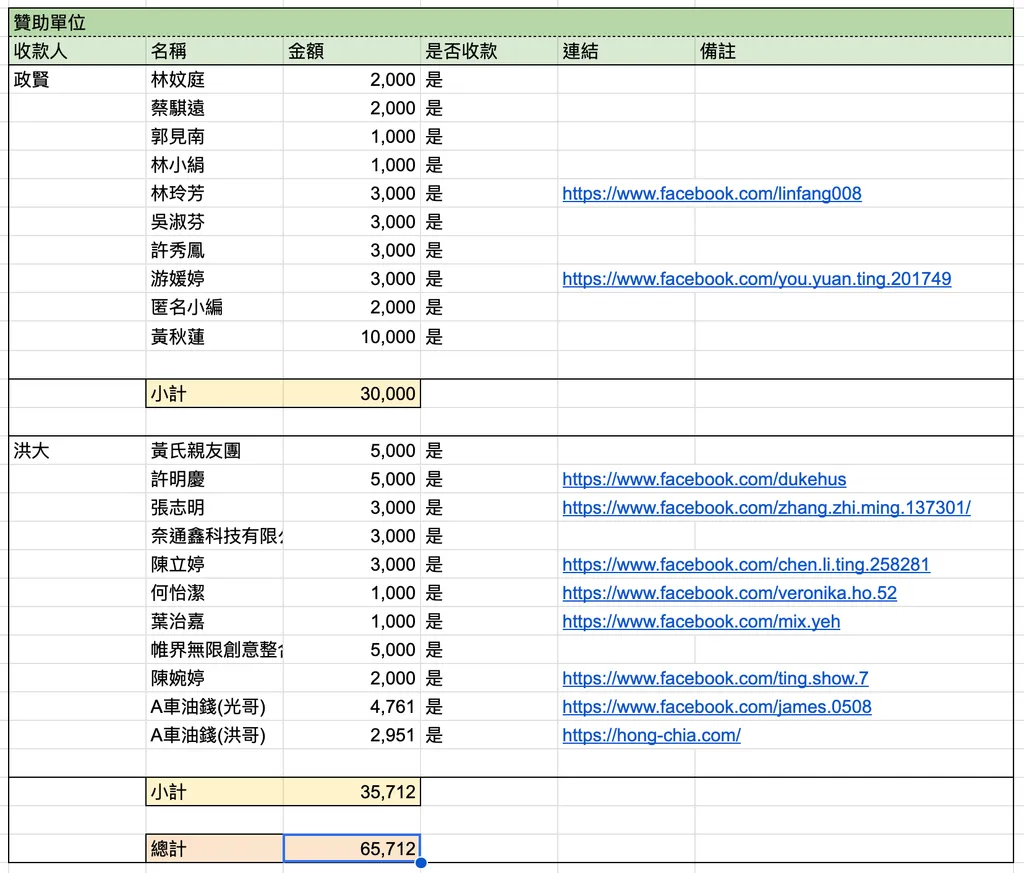
Task: Open the ting.show.7 Facebook link
Action: click(x=715, y=678)
